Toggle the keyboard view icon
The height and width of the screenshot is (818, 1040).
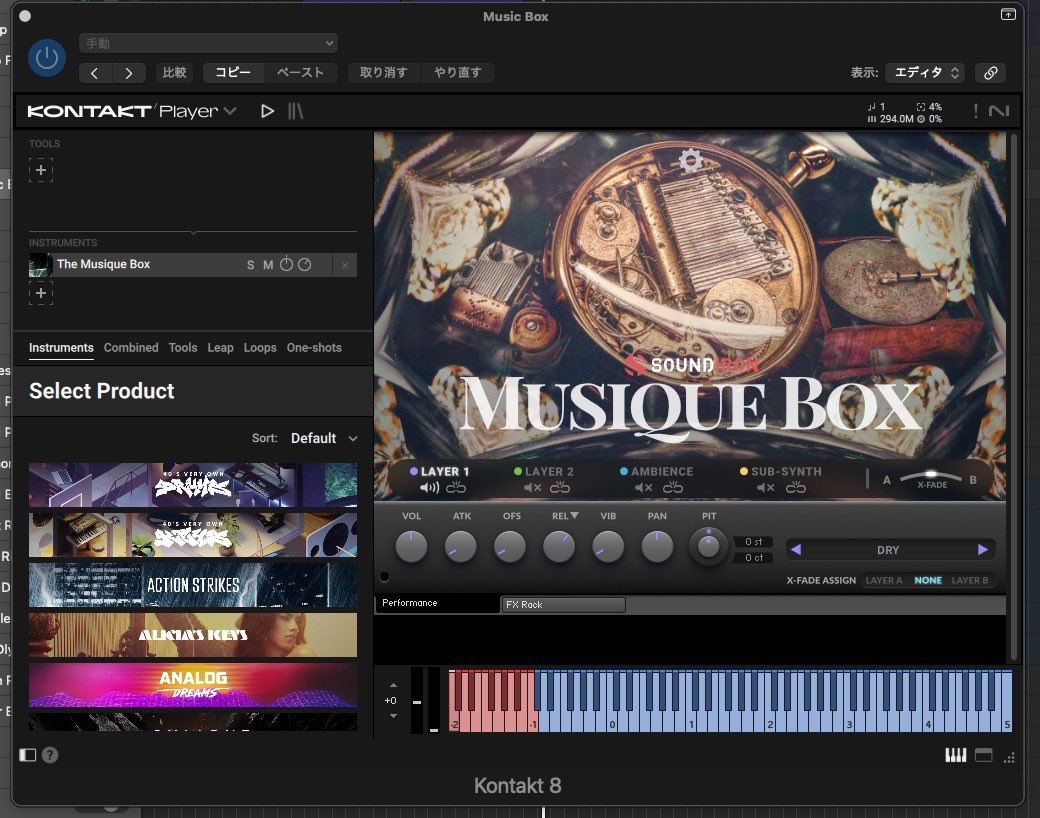955,756
